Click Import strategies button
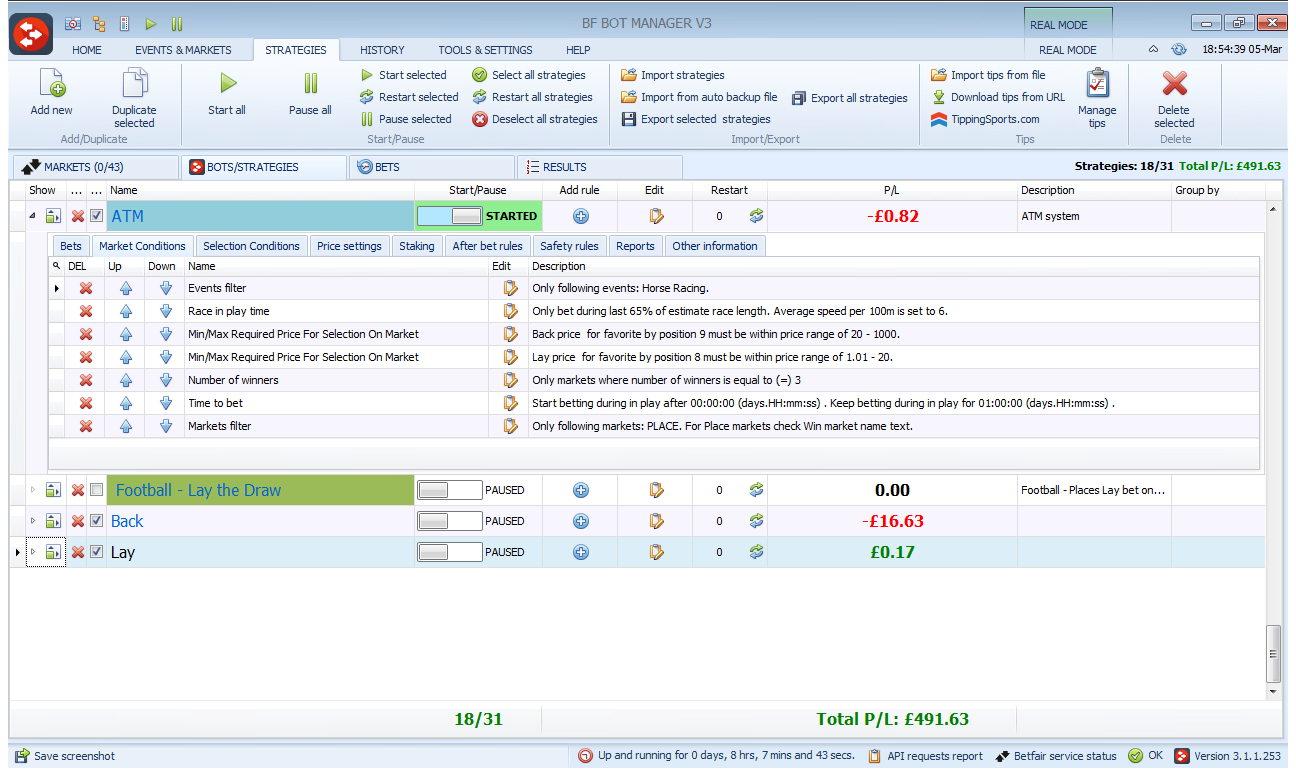 [673, 75]
